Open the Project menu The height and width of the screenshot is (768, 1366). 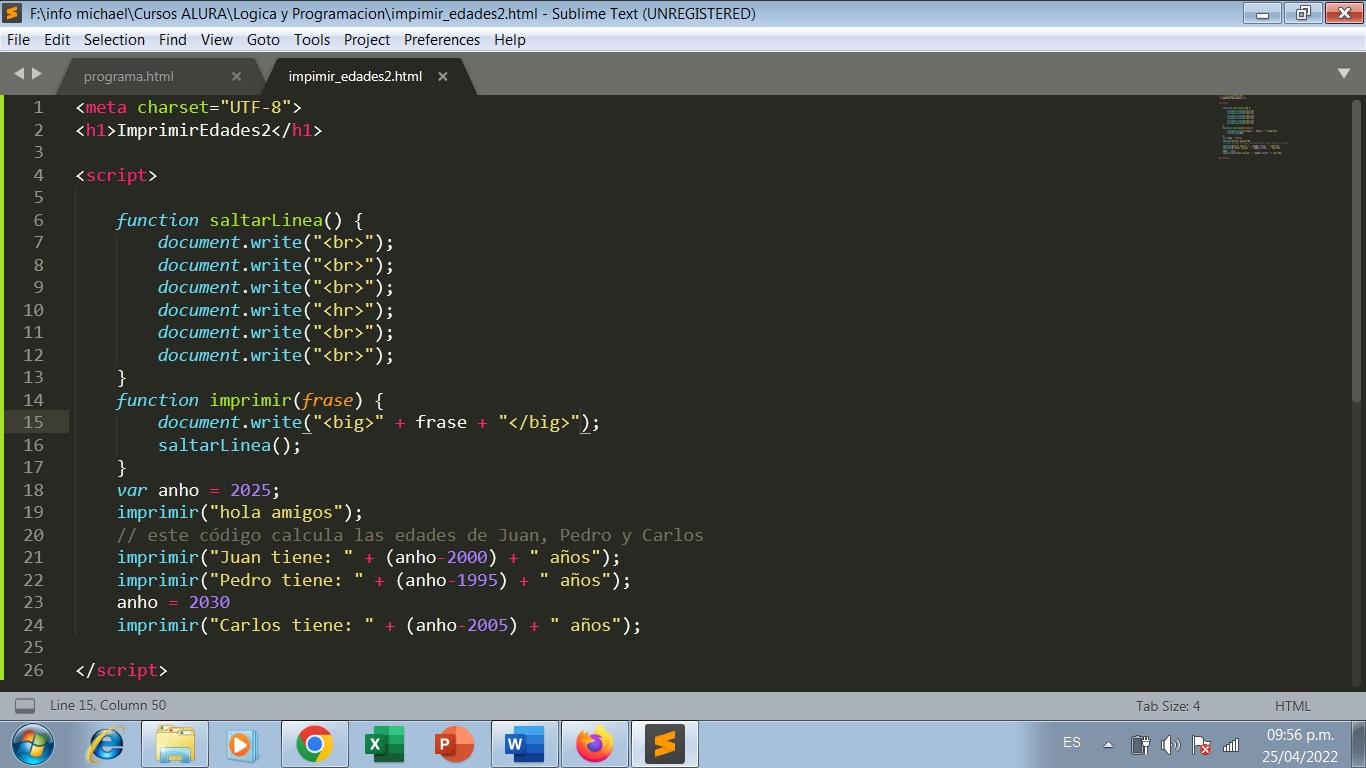[367, 40]
